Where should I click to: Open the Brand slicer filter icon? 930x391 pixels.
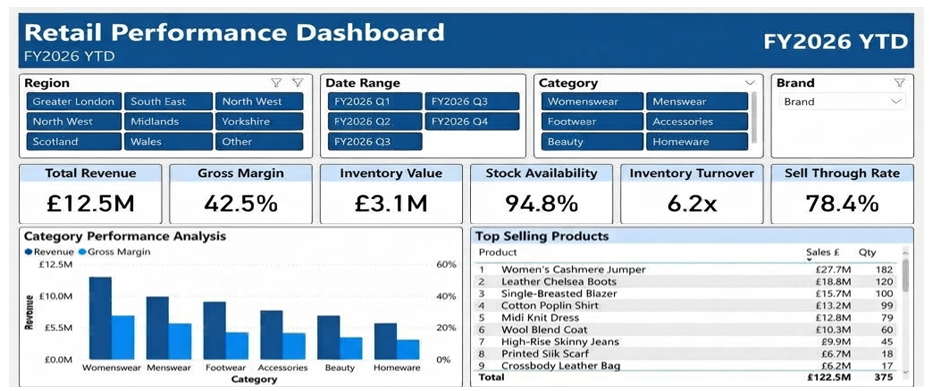point(899,82)
